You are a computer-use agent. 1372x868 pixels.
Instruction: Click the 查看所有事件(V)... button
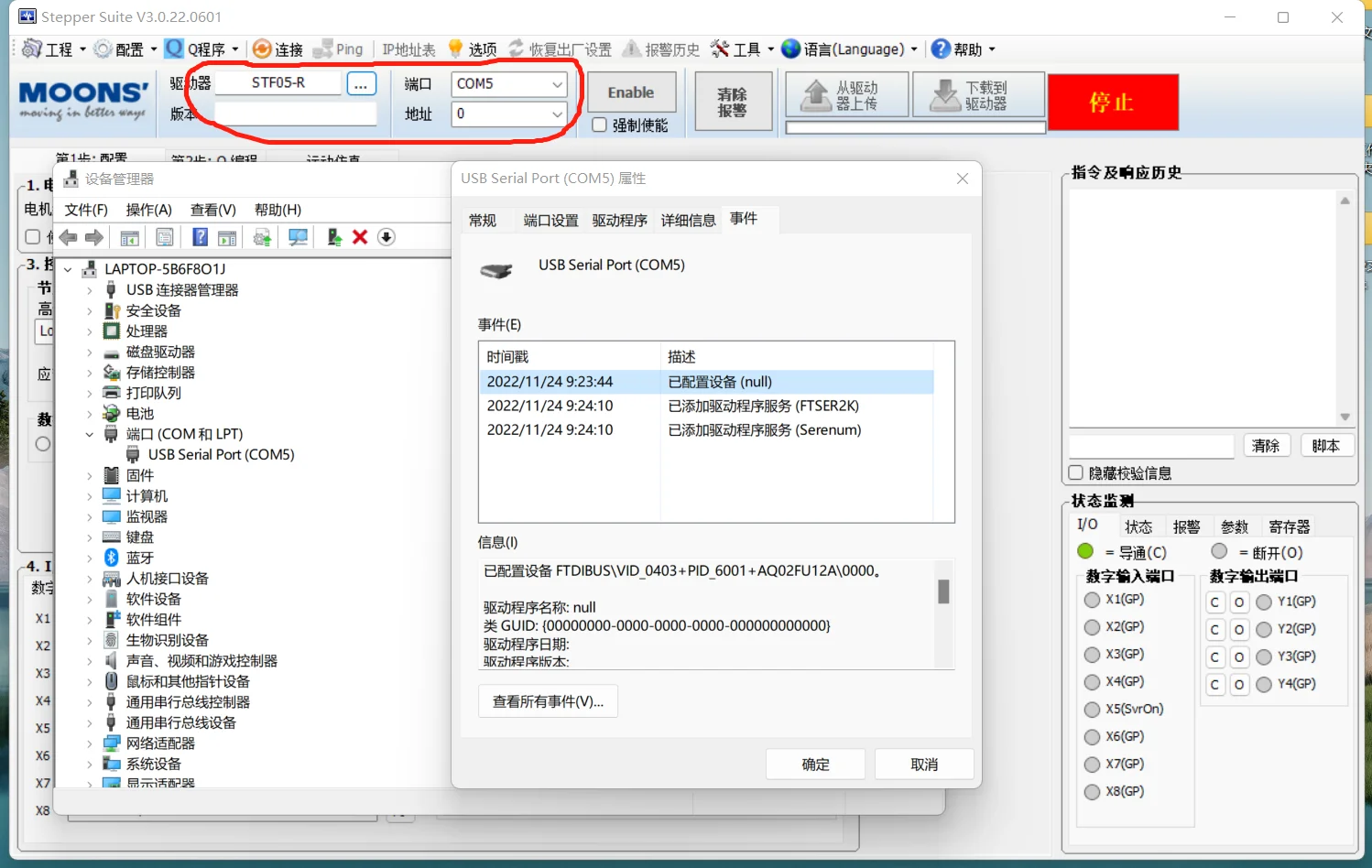point(548,702)
